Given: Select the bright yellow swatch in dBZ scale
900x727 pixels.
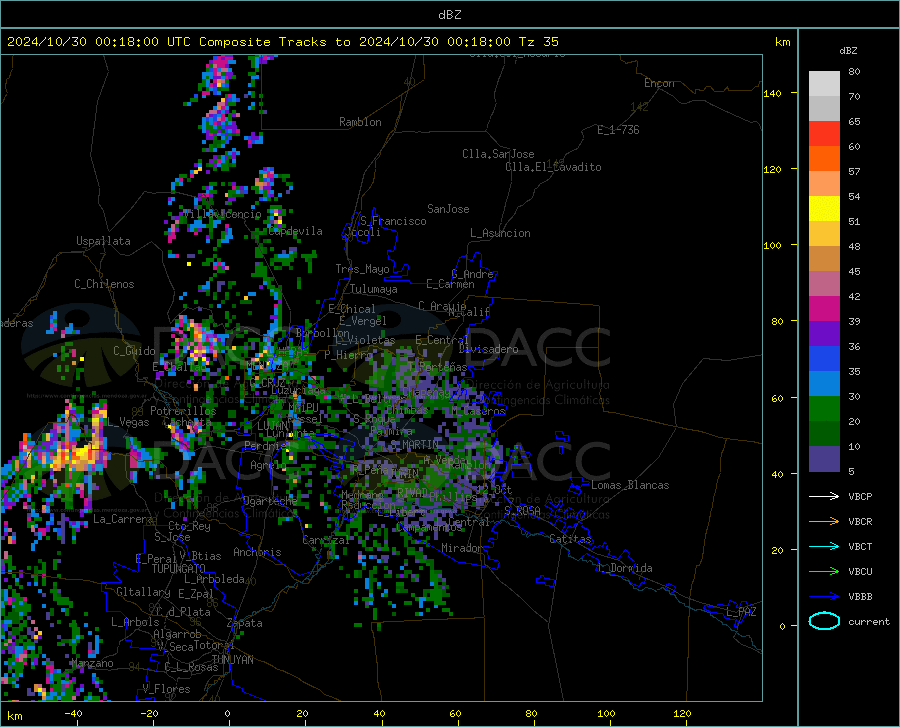Looking at the screenshot, I should point(824,209).
